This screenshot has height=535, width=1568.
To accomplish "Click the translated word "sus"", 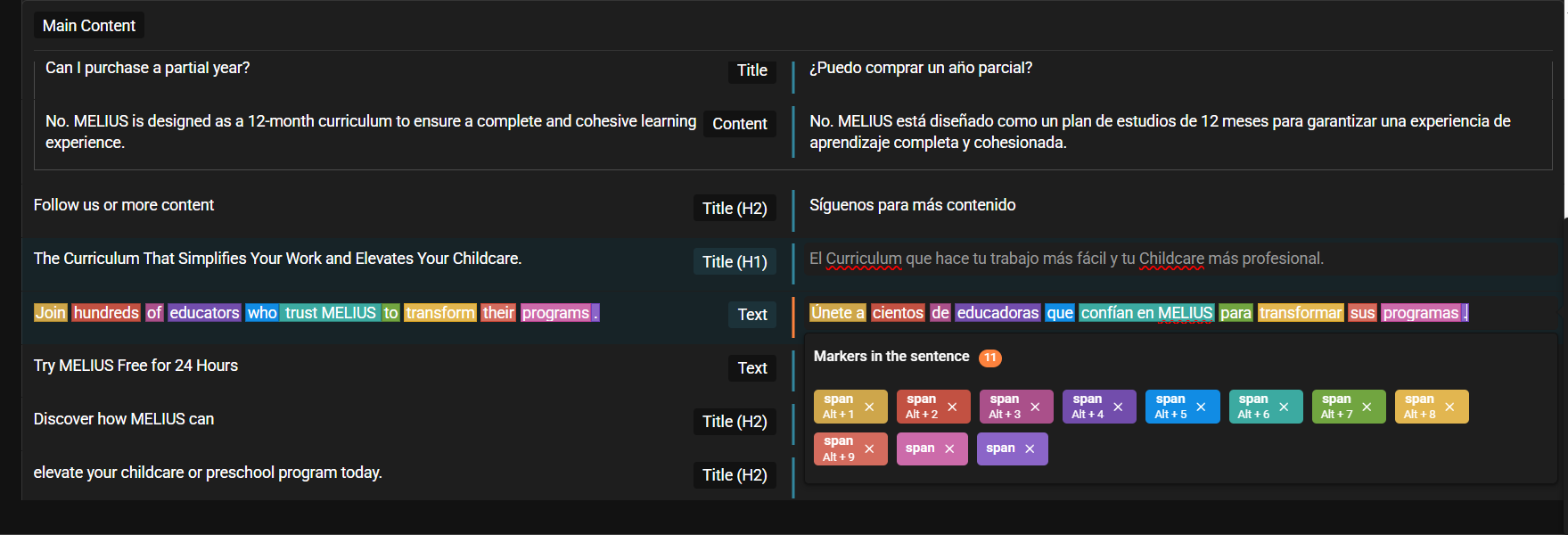I will pos(1362,313).
